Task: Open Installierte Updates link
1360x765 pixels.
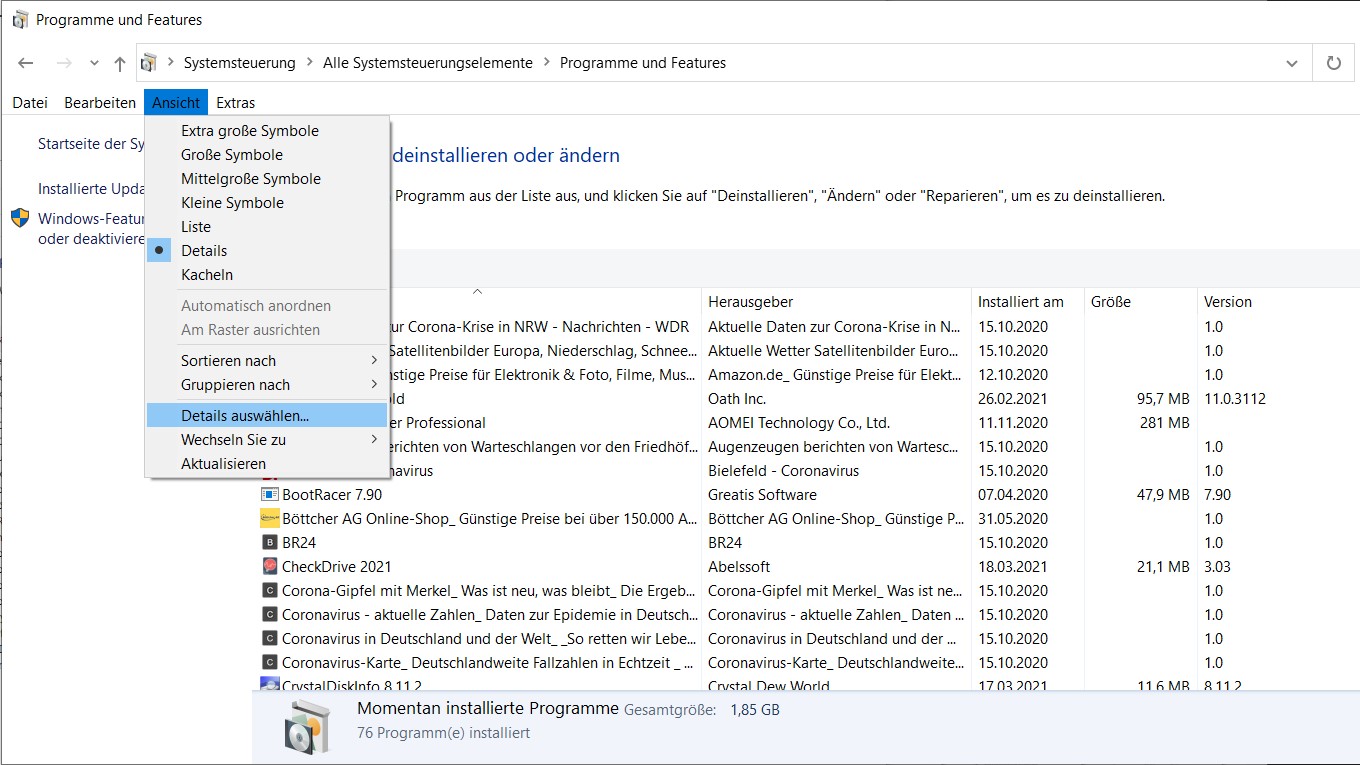Action: tap(91, 189)
